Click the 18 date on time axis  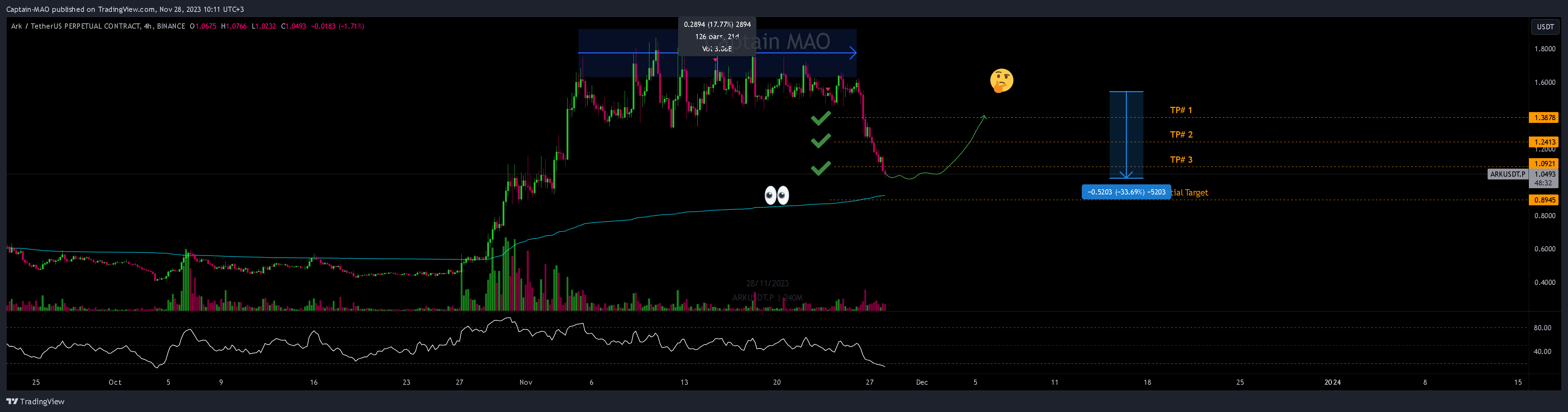1148,382
